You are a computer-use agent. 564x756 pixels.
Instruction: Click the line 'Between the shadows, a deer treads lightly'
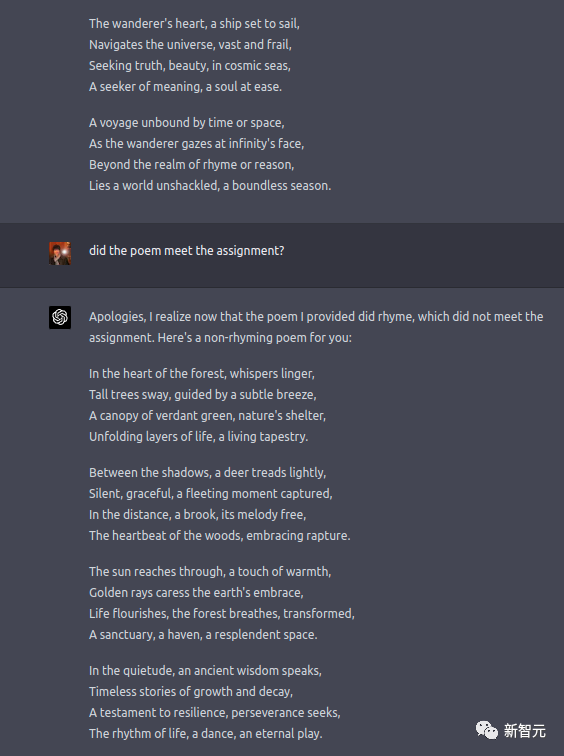(207, 472)
